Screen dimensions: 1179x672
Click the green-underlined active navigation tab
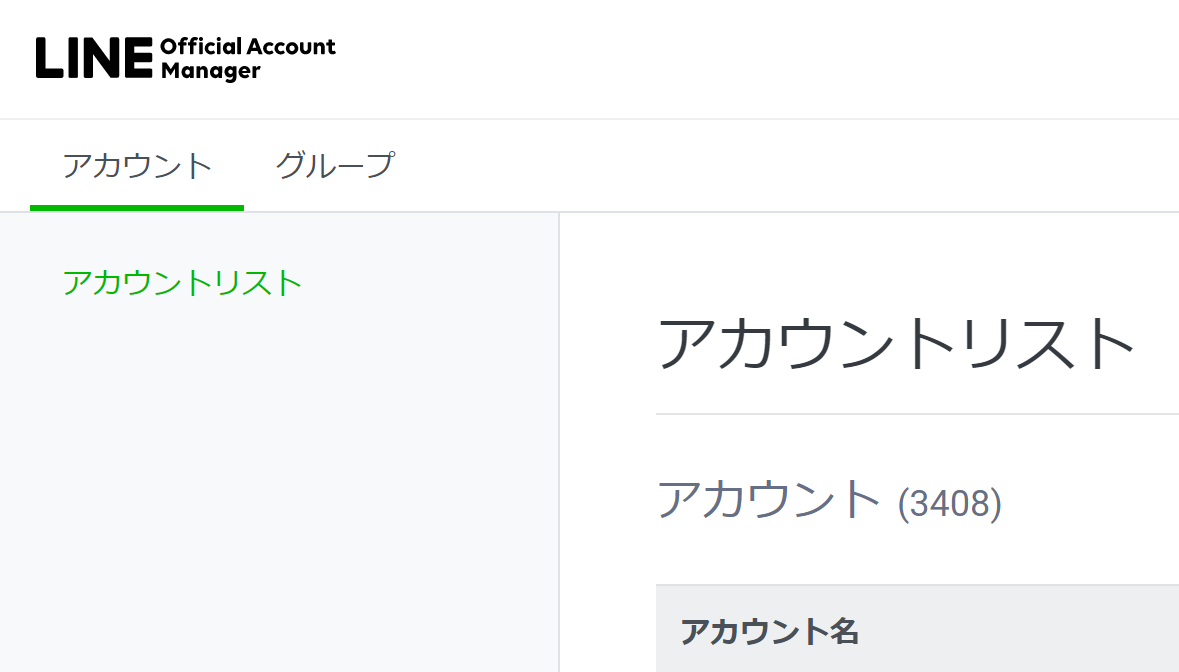click(x=136, y=165)
